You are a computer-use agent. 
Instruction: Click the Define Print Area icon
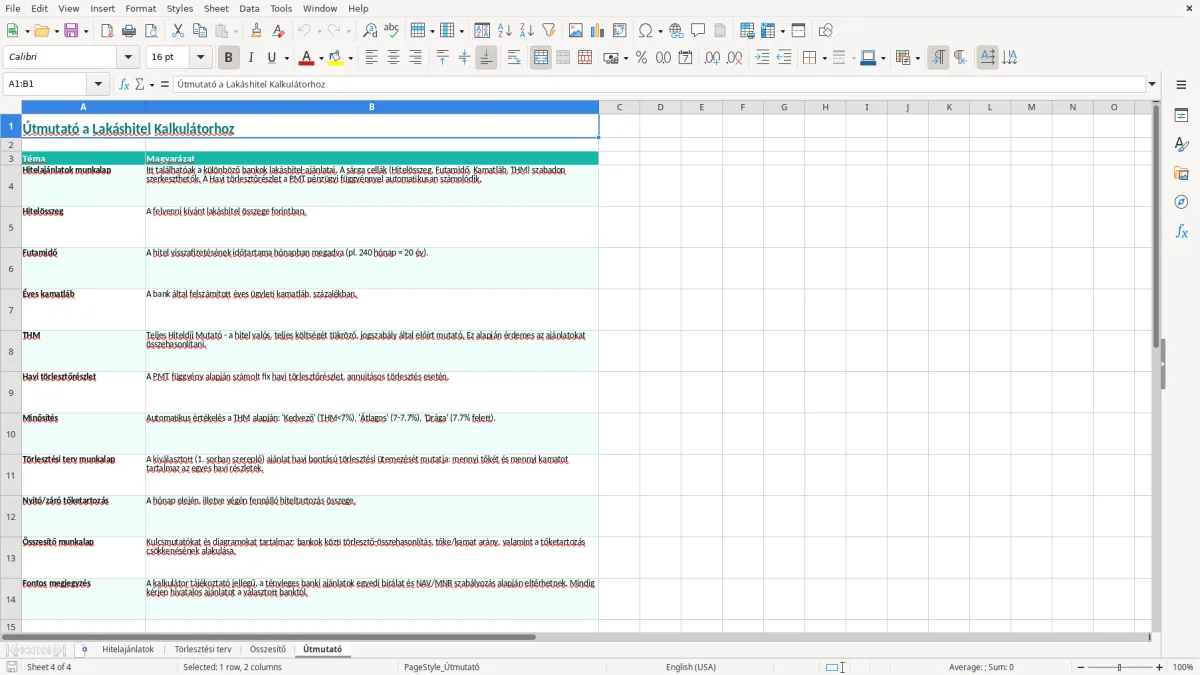click(747, 31)
